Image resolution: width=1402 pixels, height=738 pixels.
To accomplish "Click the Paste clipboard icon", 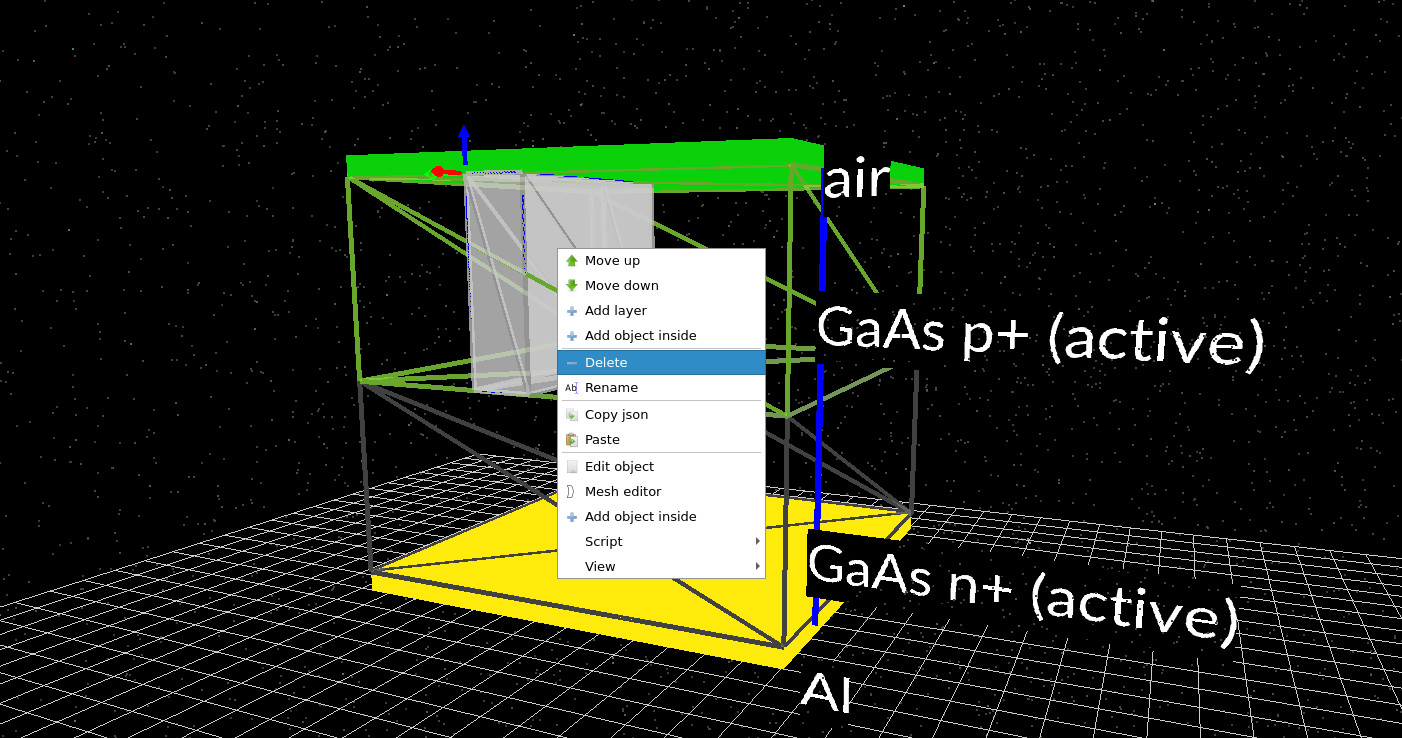I will tap(571, 439).
